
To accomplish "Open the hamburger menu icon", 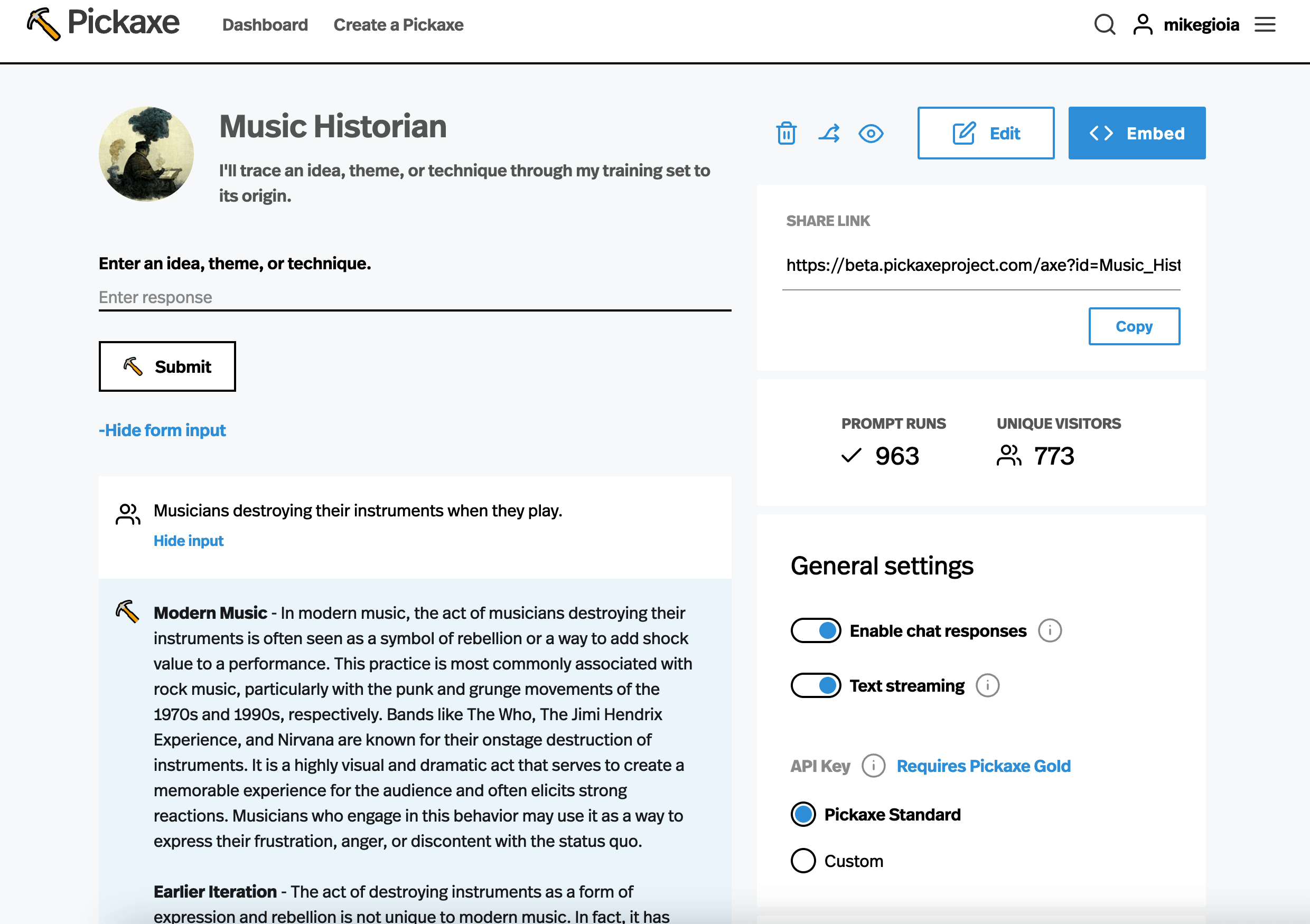I will pyautogui.click(x=1265, y=24).
